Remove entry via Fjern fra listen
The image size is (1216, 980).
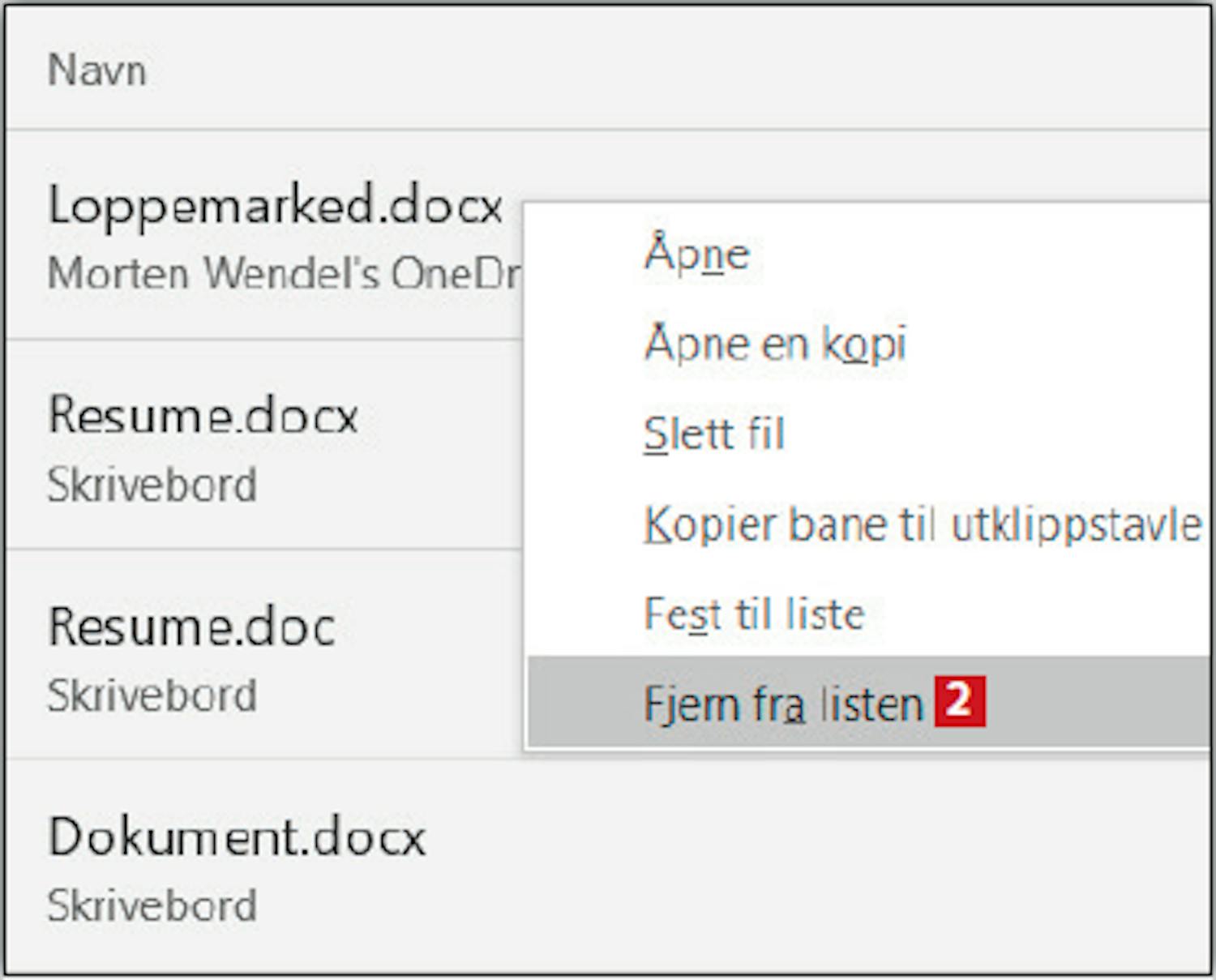tap(783, 703)
